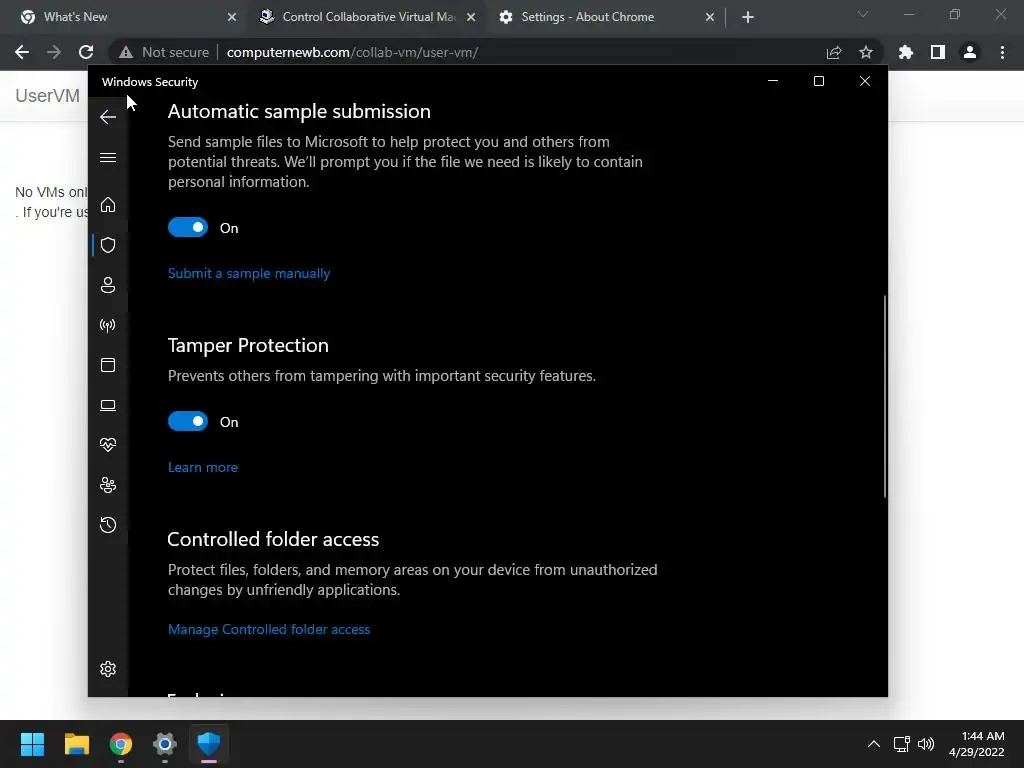Viewport: 1024px width, 768px height.
Task: Click the Submit a sample manually link
Action: tap(249, 273)
